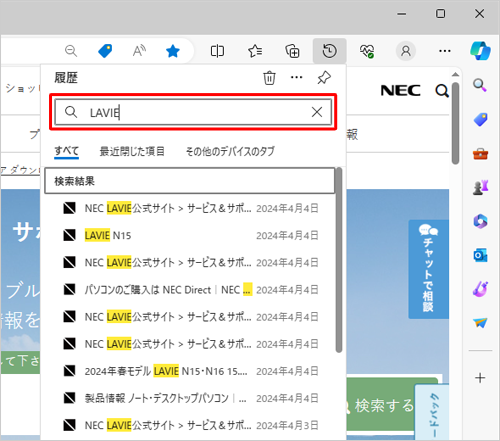Open the チャットで相談 side button
The height and width of the screenshot is (441, 500).
[428, 269]
